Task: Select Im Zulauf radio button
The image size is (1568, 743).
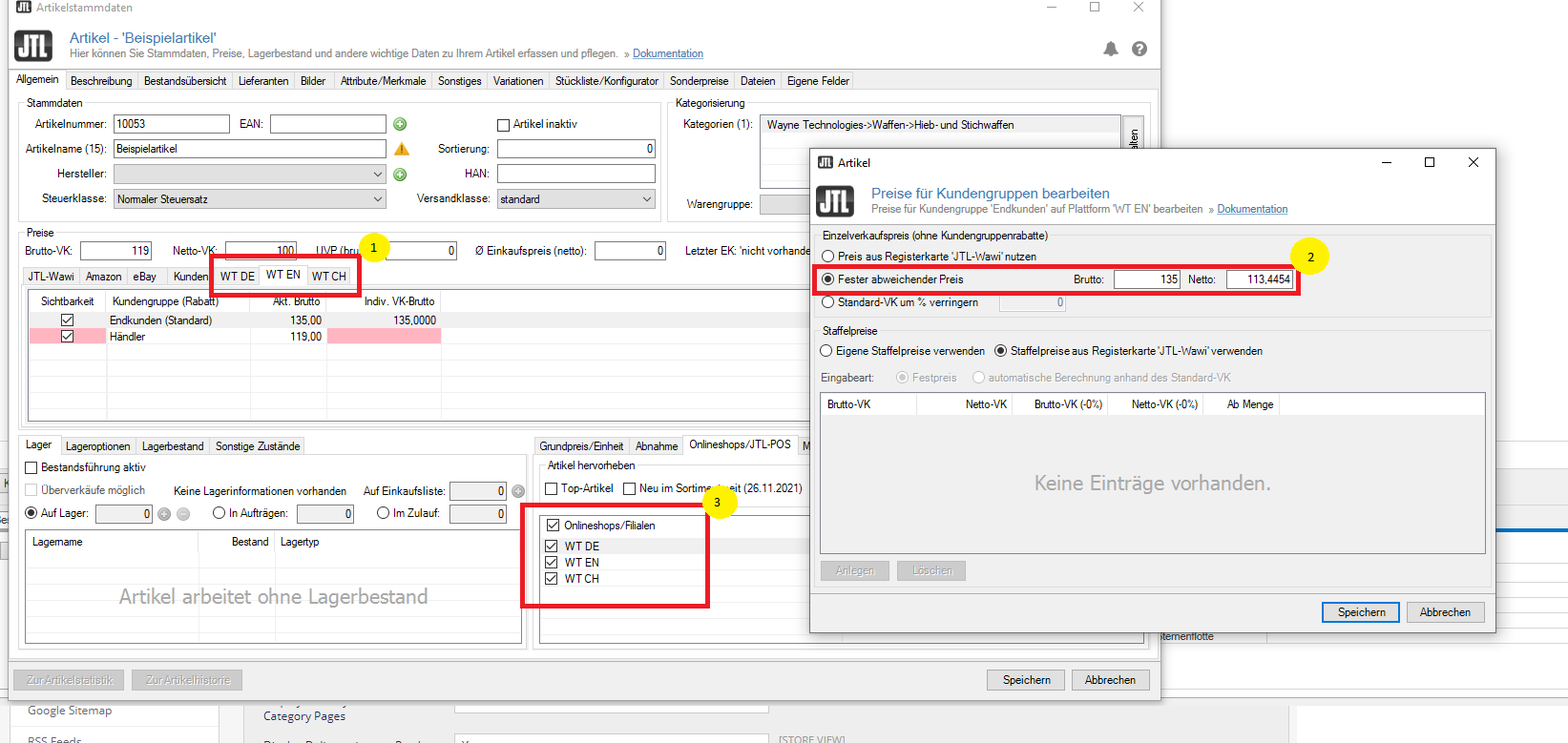Action: click(x=383, y=513)
